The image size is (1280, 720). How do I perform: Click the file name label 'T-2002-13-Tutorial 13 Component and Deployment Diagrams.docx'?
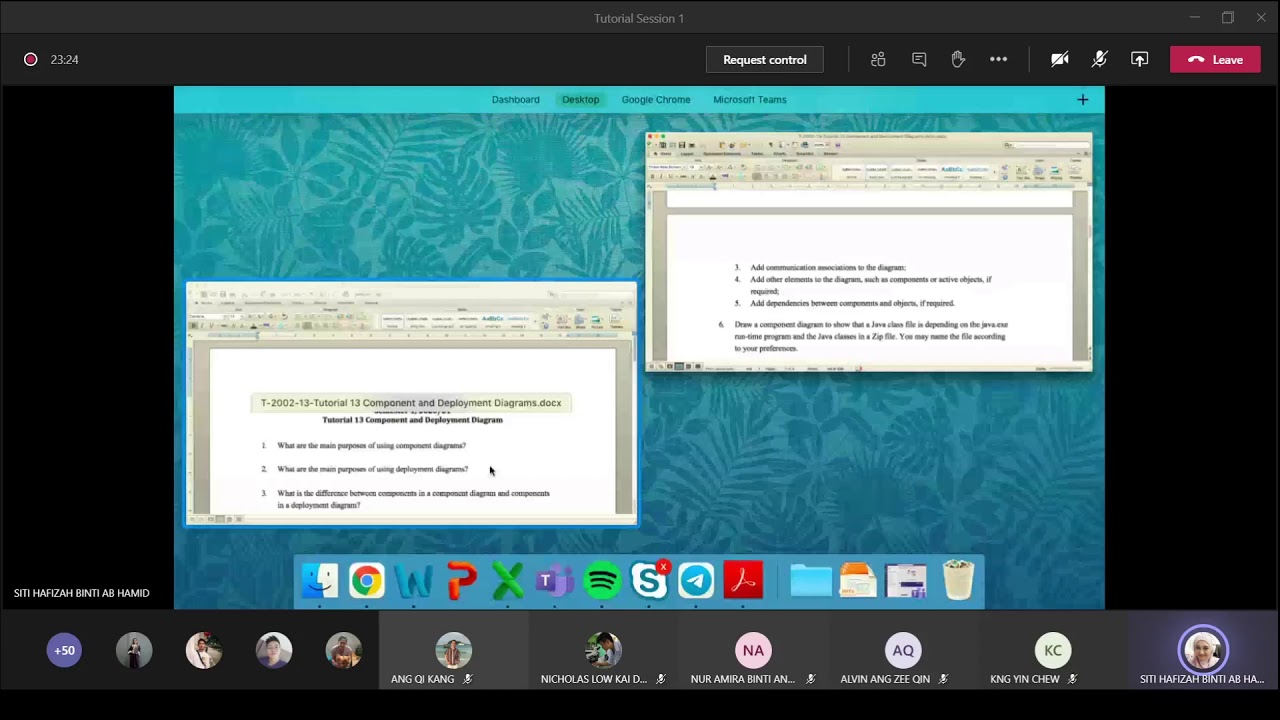pyautogui.click(x=411, y=403)
